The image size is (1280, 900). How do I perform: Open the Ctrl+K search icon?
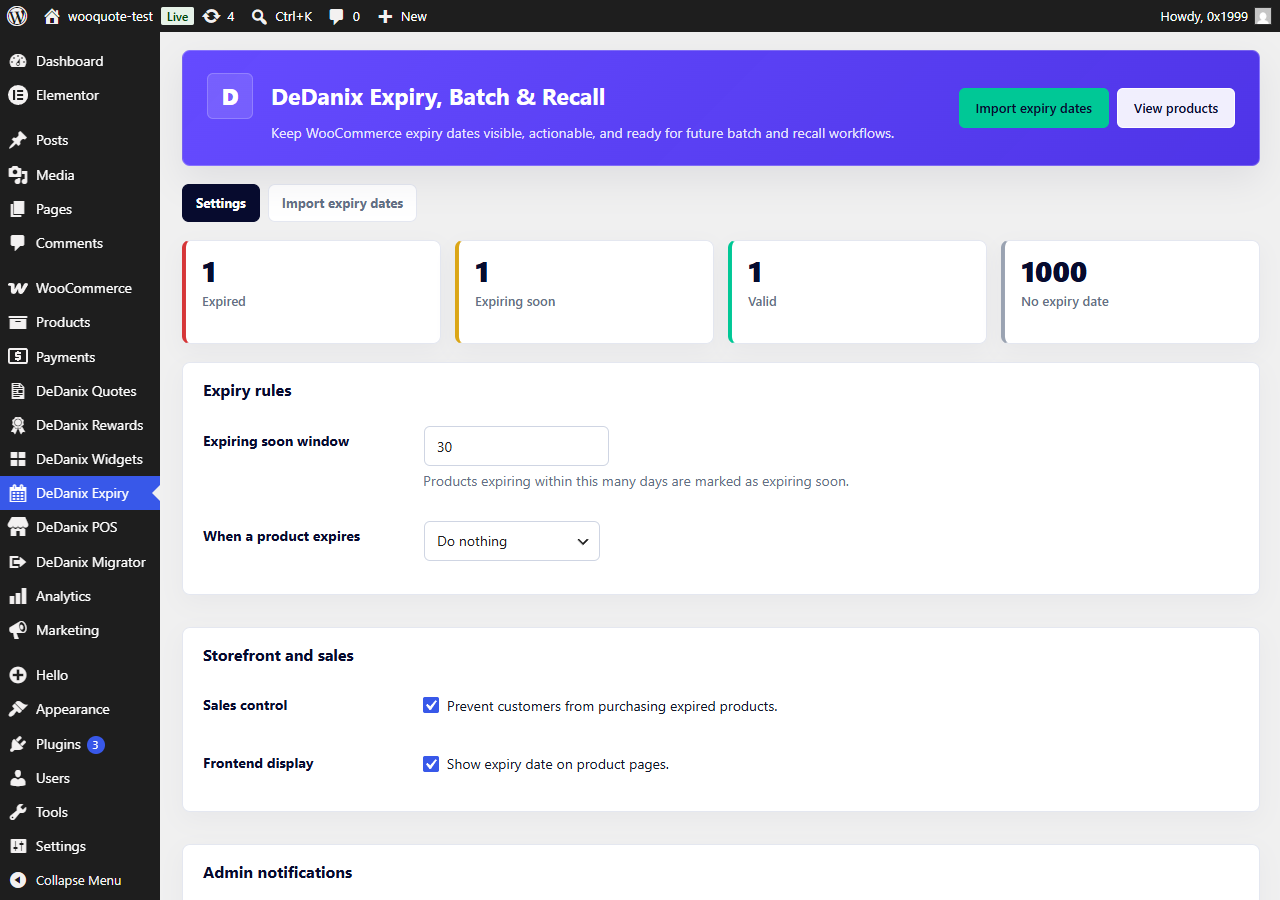tap(259, 16)
